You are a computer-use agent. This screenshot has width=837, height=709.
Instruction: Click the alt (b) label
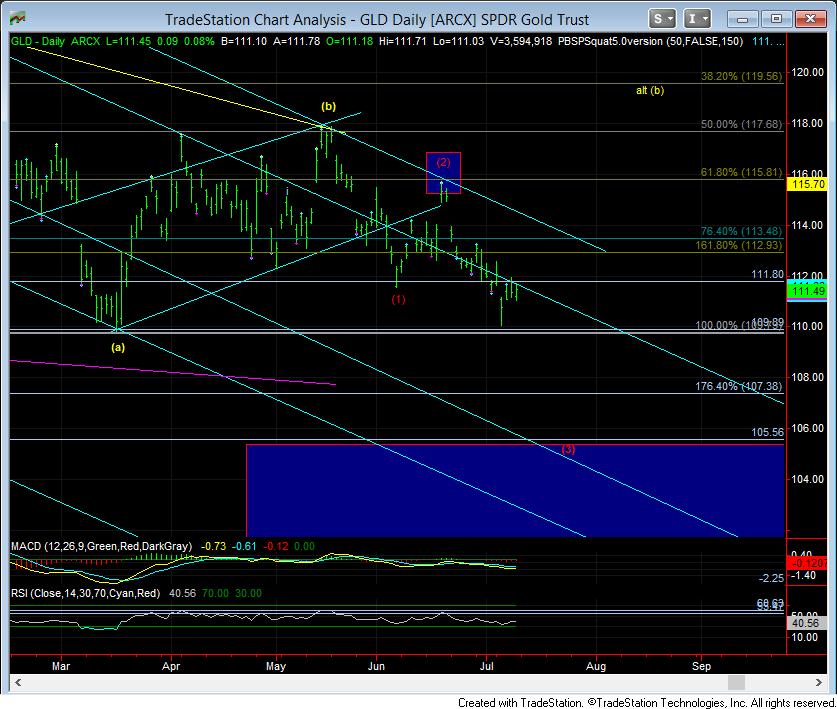[x=650, y=90]
